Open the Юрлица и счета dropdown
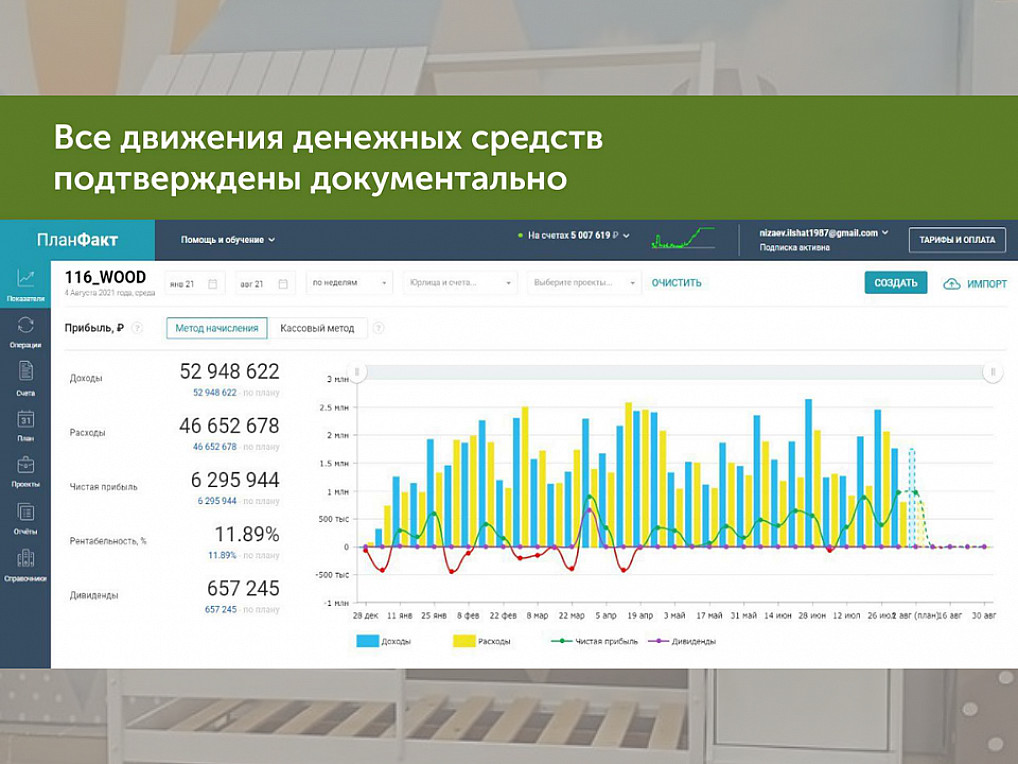Image resolution: width=1018 pixels, height=764 pixels. pyautogui.click(x=460, y=283)
